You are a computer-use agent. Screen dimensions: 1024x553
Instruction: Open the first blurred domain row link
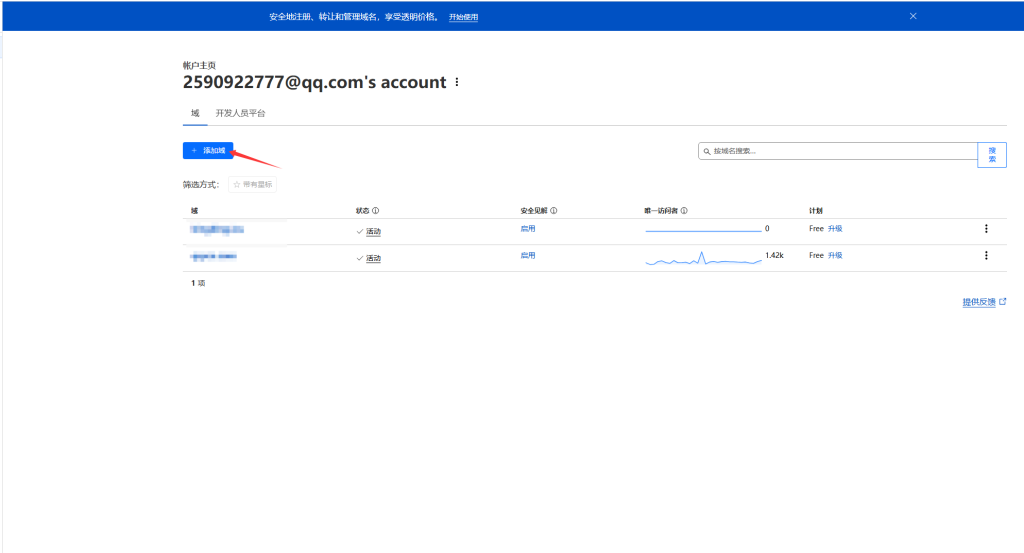coord(217,229)
